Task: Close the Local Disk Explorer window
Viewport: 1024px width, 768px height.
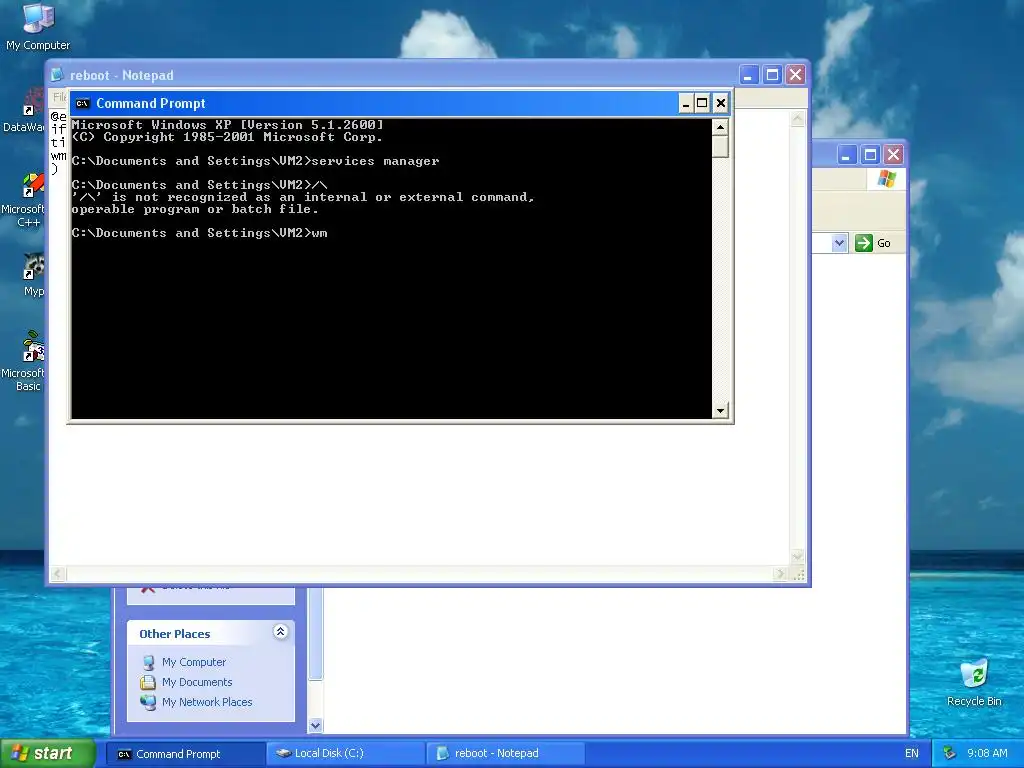Action: click(893, 155)
